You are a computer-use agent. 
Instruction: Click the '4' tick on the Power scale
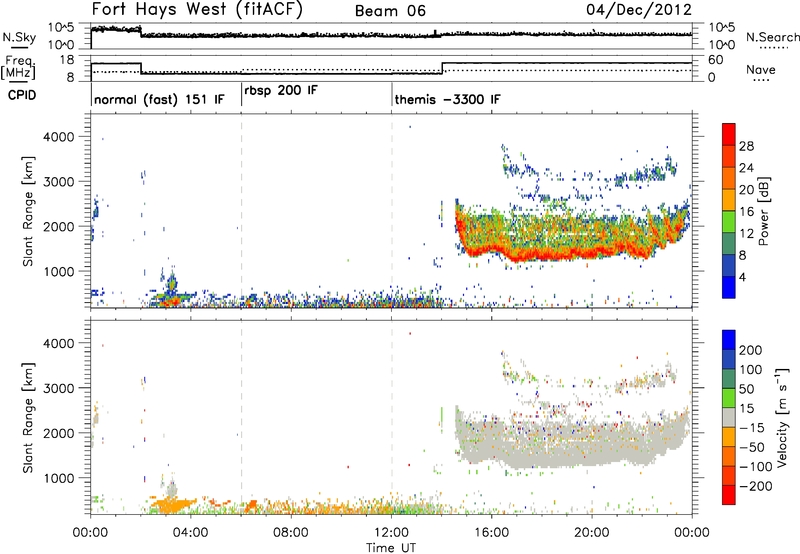743,277
